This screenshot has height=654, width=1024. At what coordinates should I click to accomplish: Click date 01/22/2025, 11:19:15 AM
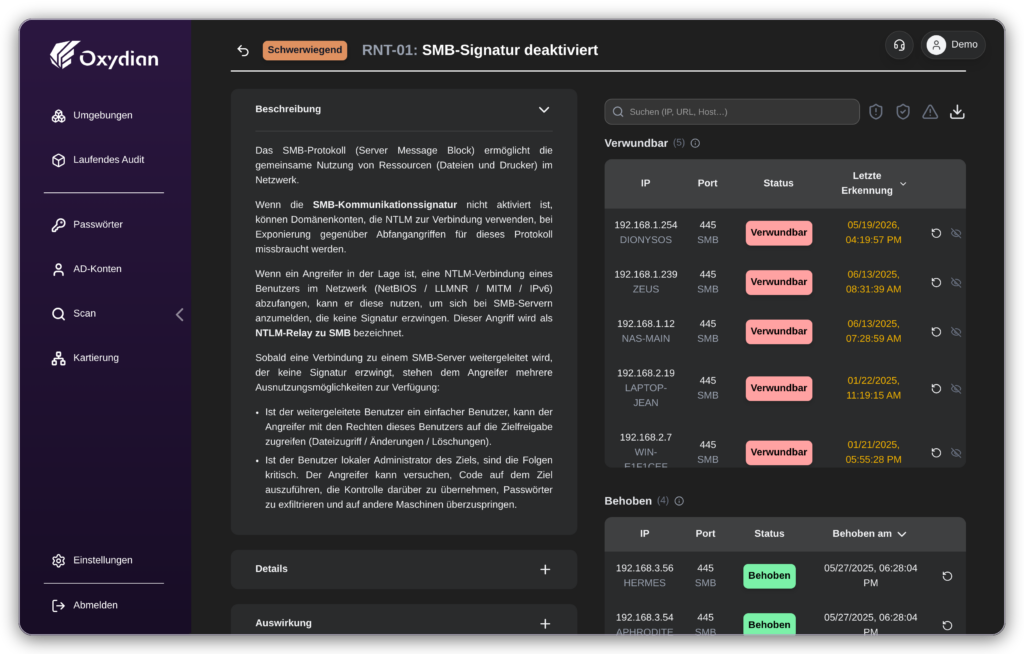pyautogui.click(x=873, y=388)
